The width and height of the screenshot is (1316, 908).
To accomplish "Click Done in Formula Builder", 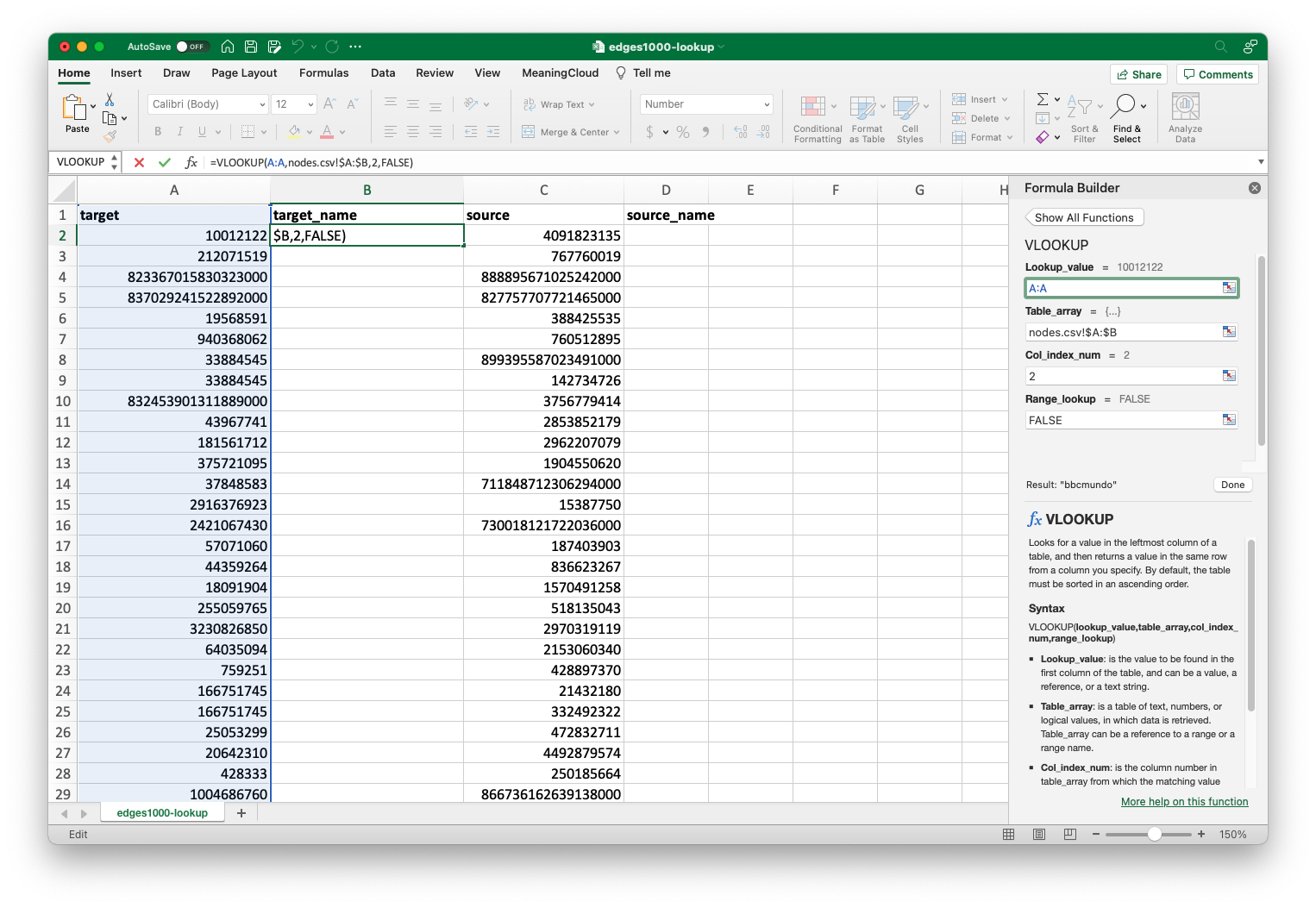I will [1232, 485].
